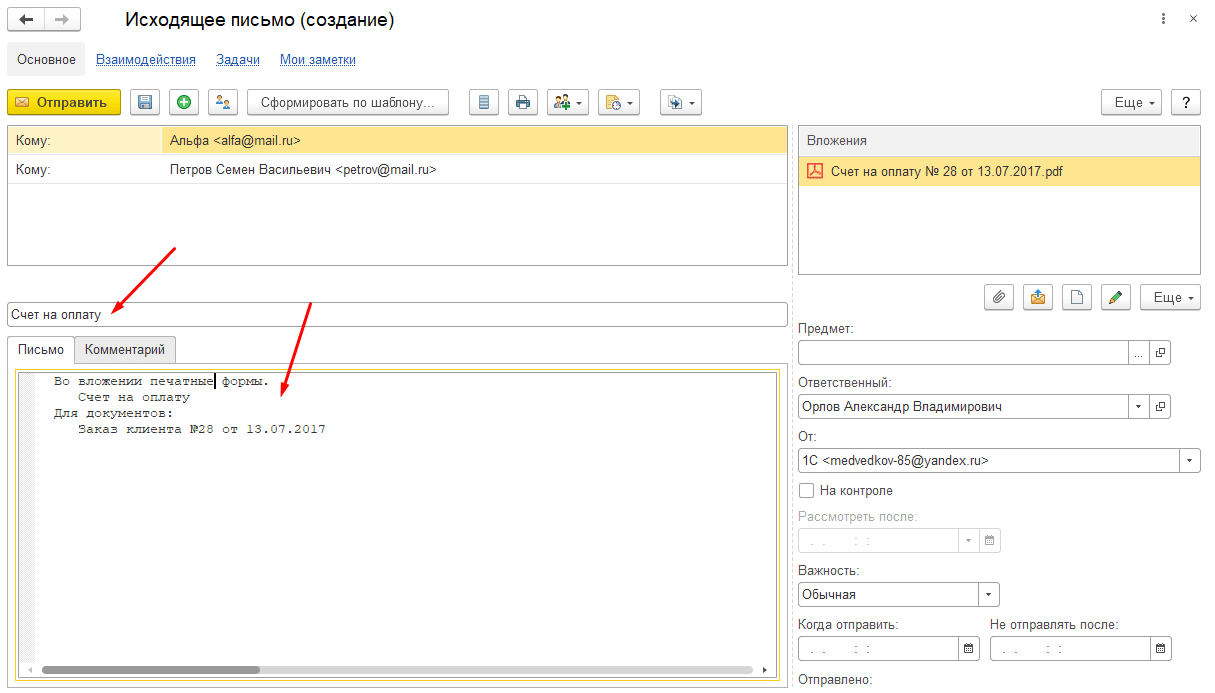Click the list document icon in toolbar
This screenshot has width=1215, height=693.
(x=485, y=102)
